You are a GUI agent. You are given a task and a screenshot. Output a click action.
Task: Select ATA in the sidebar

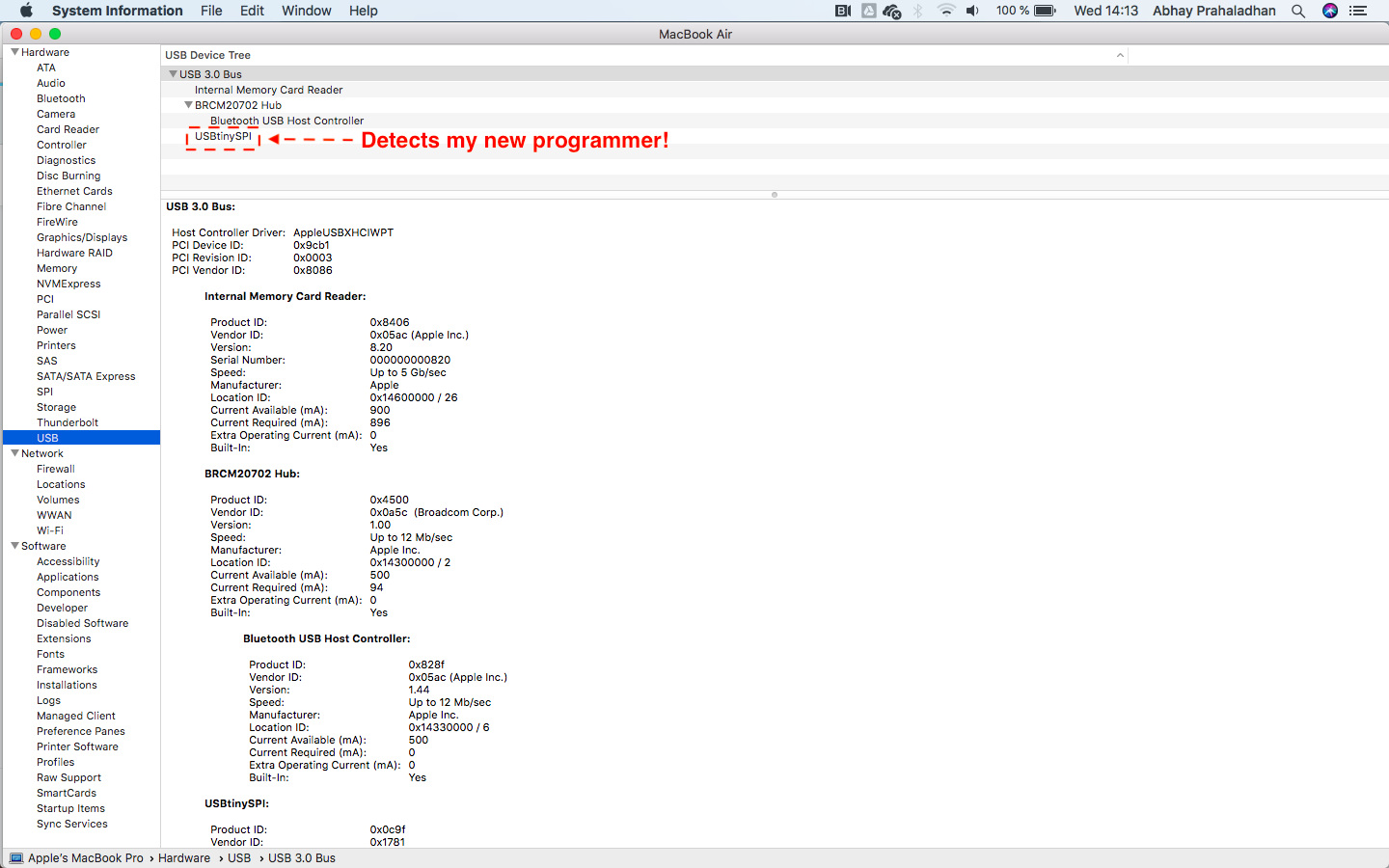(46, 68)
